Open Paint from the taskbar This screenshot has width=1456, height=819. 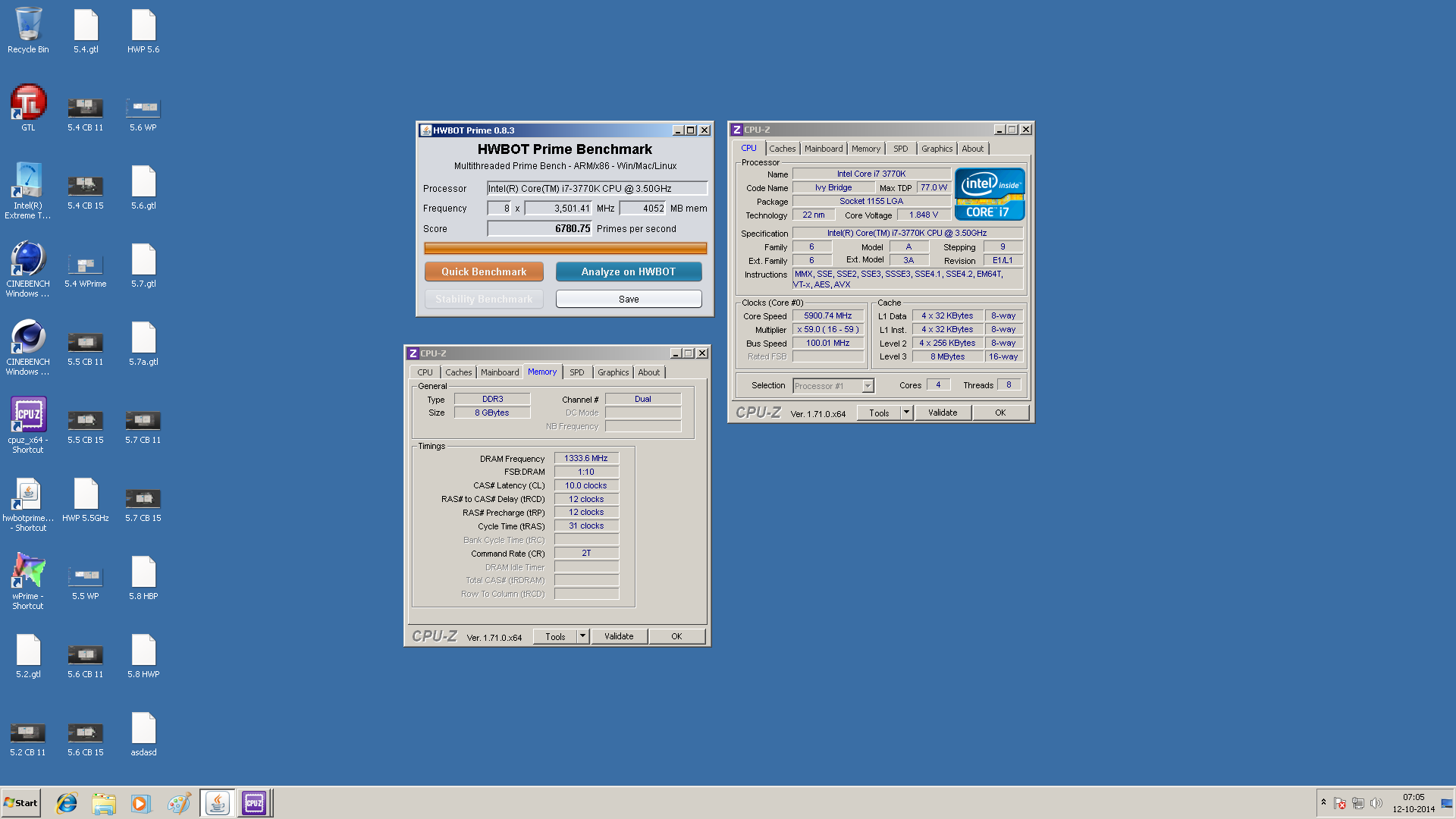pos(179,803)
